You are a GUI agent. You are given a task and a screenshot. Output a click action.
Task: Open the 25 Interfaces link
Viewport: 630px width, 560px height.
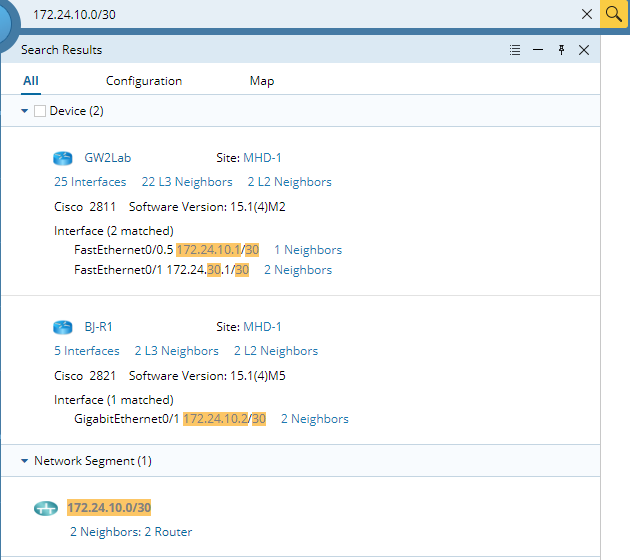(90, 182)
